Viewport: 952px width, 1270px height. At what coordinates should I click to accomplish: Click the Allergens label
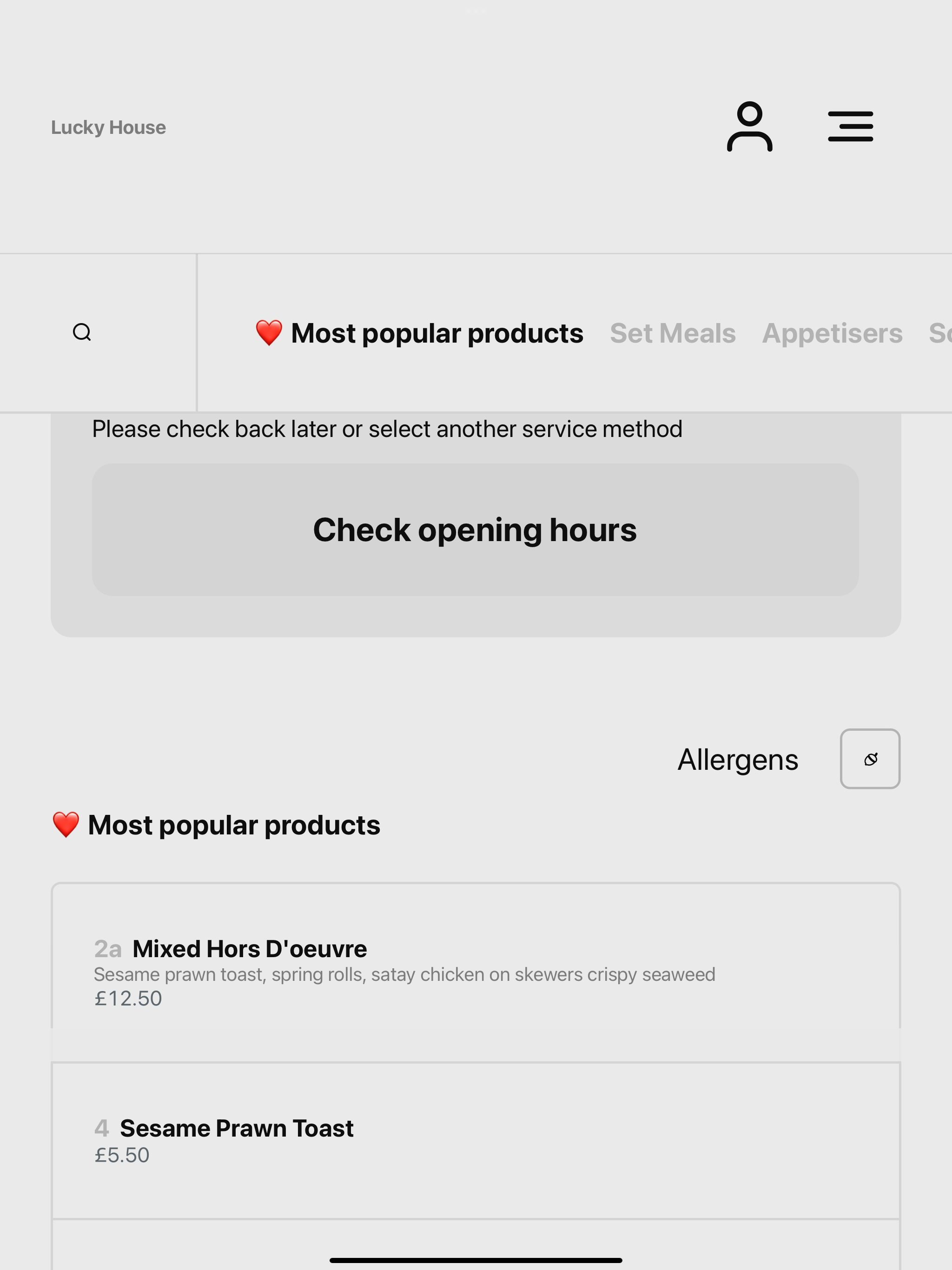738,760
